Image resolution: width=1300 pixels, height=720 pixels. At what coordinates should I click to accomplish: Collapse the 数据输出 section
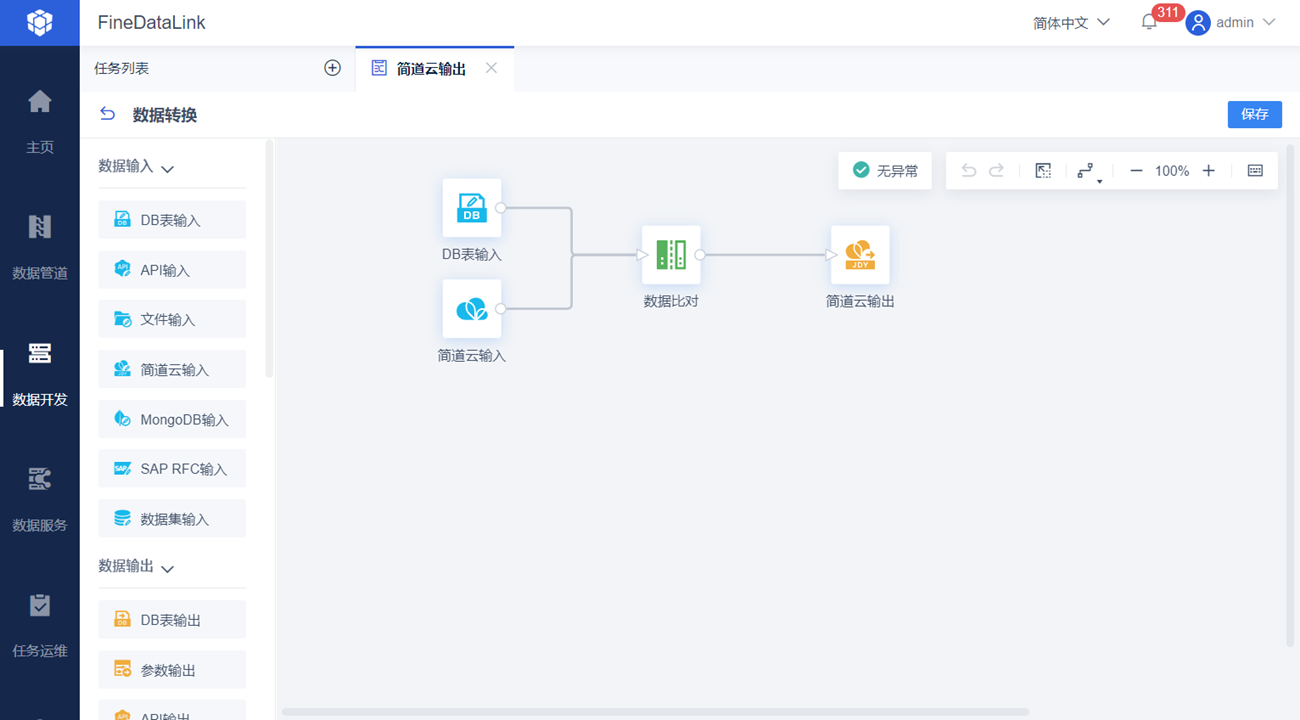tap(167, 568)
